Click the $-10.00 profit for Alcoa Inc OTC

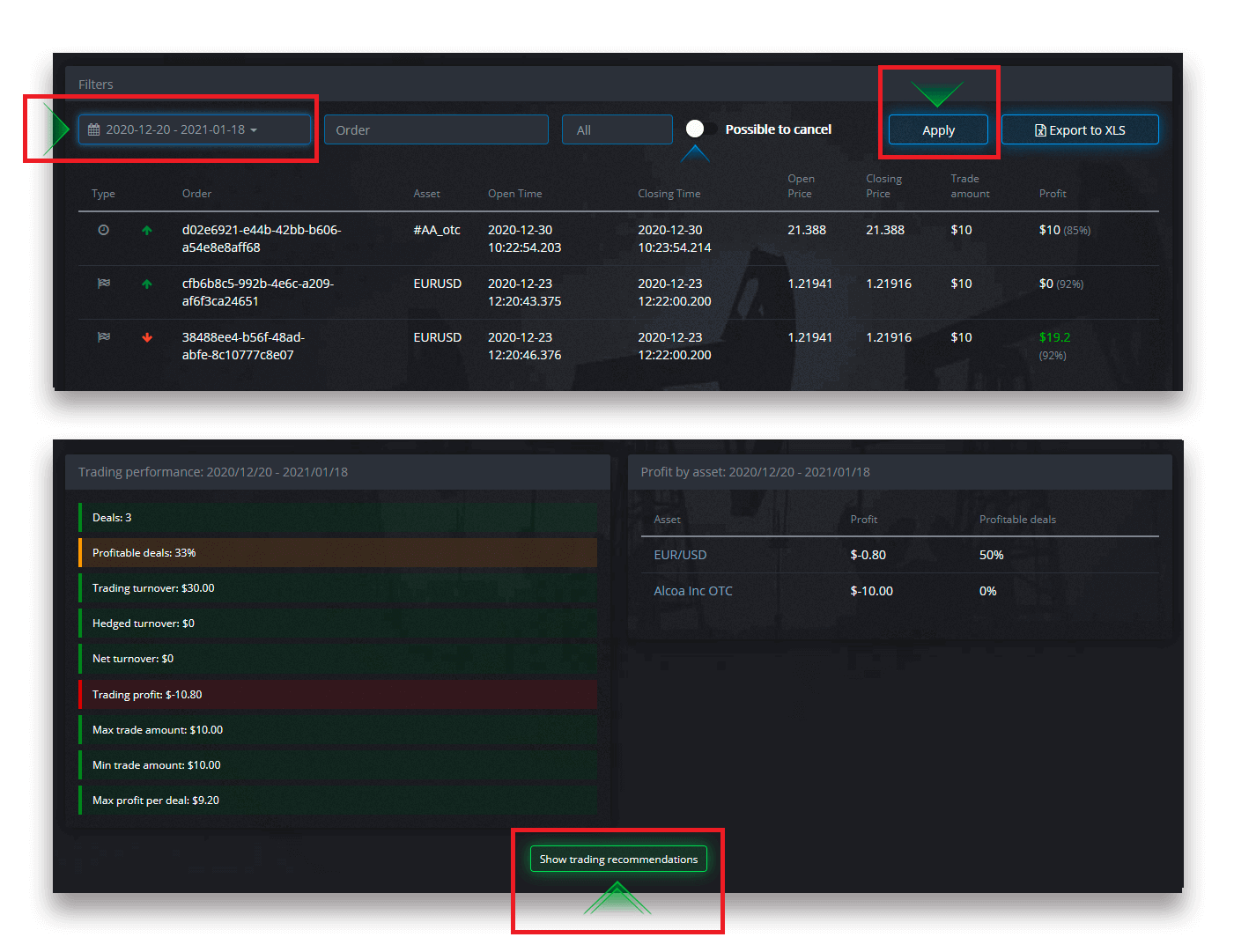point(872,591)
